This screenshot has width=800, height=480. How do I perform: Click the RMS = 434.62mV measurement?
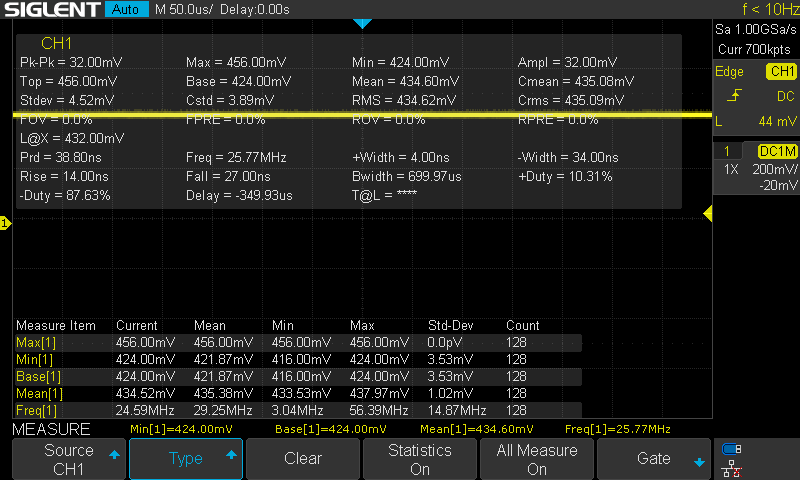[x=404, y=100]
